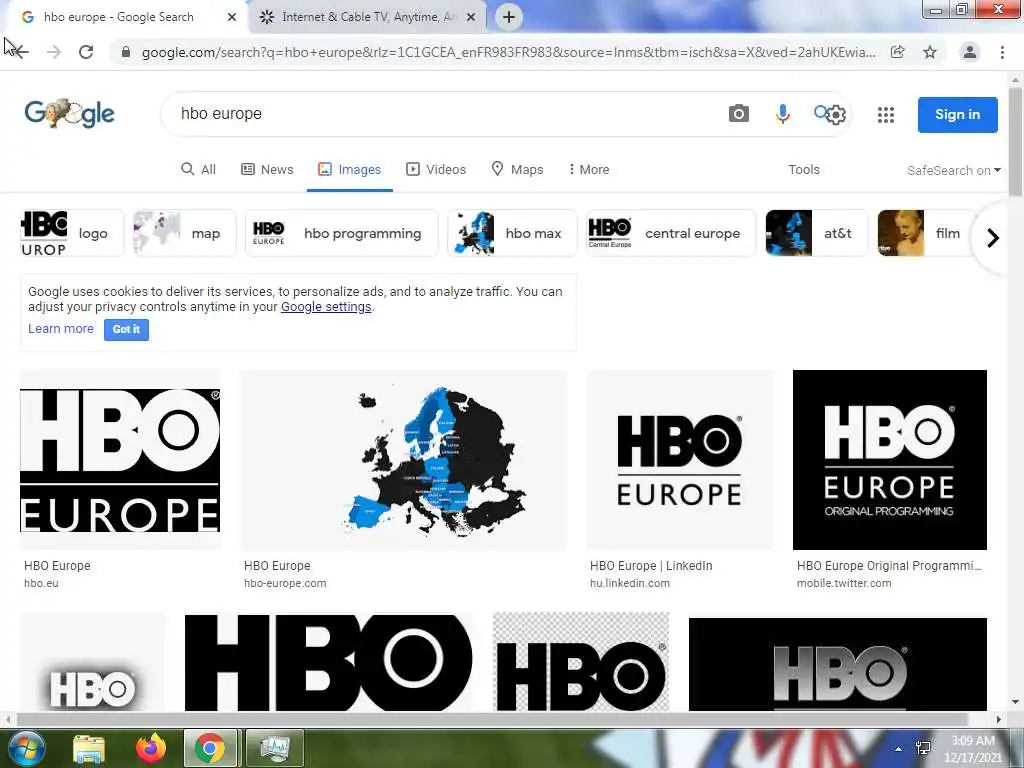
Task: Dismiss cookie notice with Got it
Action: pos(126,329)
